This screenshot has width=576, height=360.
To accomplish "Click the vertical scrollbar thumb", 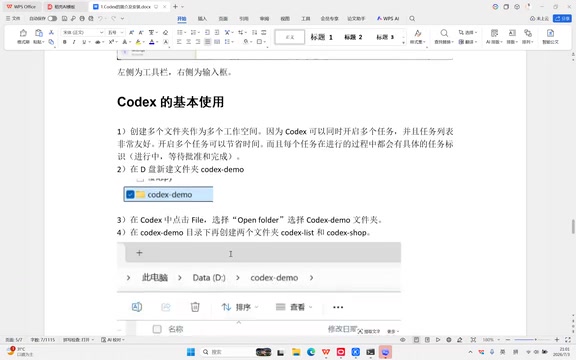I will pos(573,226).
